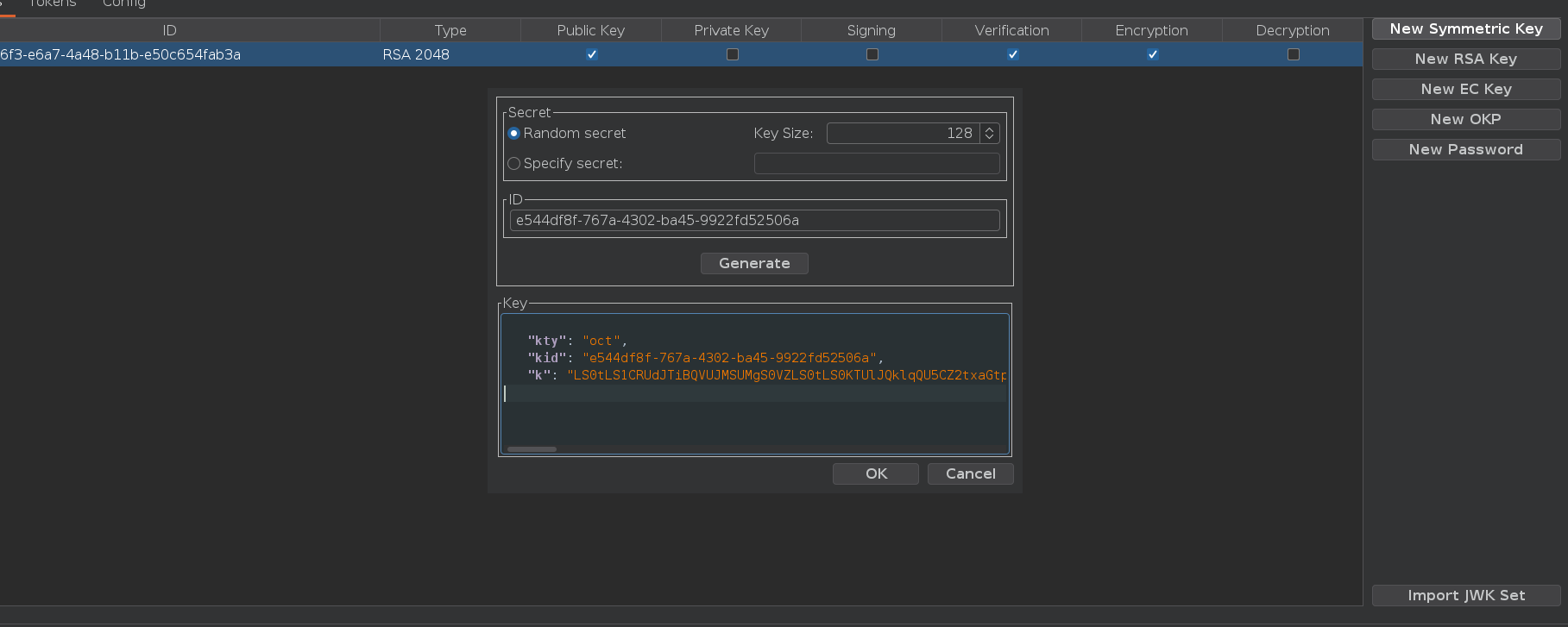This screenshot has height=627, width=1568.
Task: Toggle Signing checkbox for RSA 2048 row
Action: 872,54
